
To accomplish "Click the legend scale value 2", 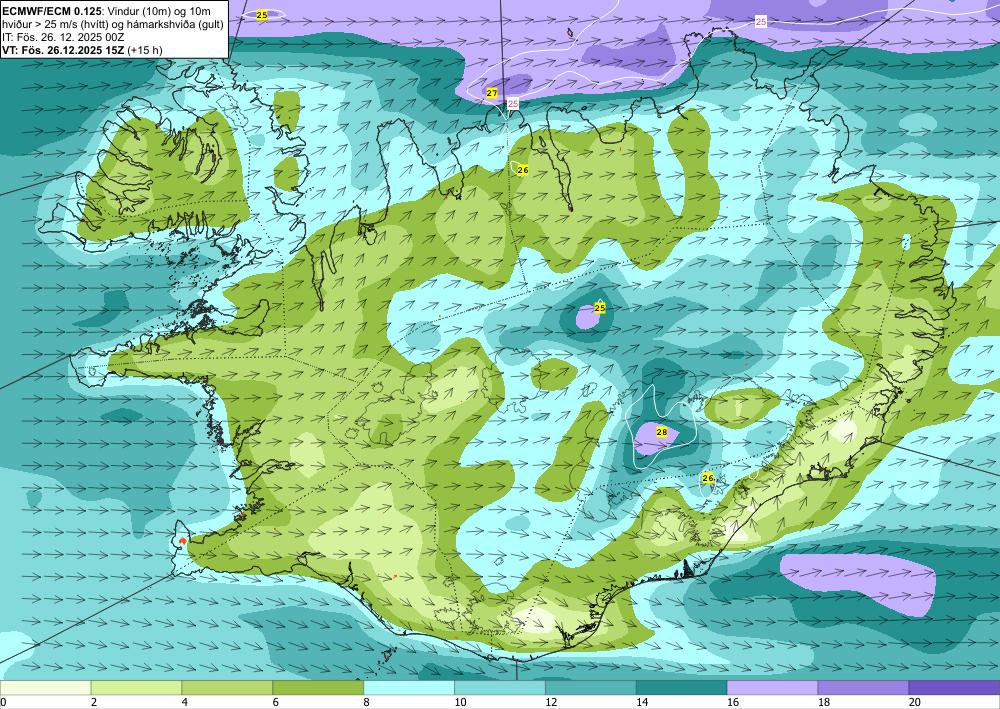I will 94,702.
